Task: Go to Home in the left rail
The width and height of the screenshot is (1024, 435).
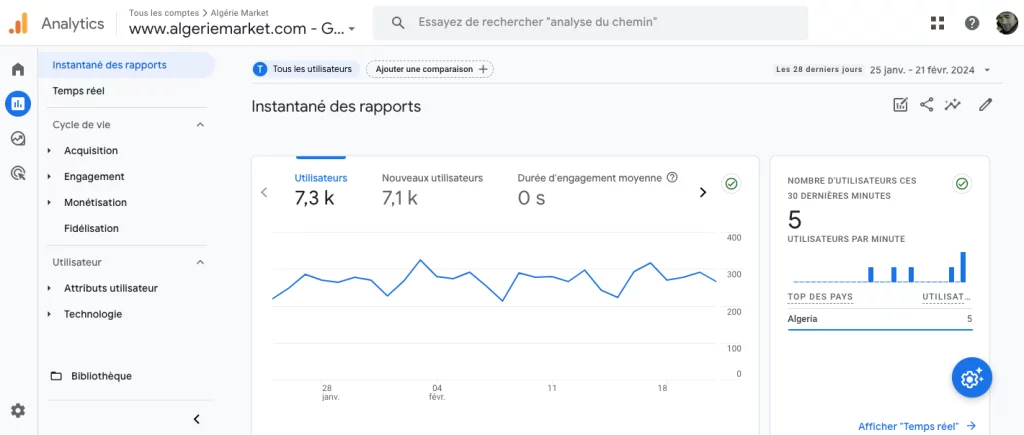Action: [x=18, y=69]
